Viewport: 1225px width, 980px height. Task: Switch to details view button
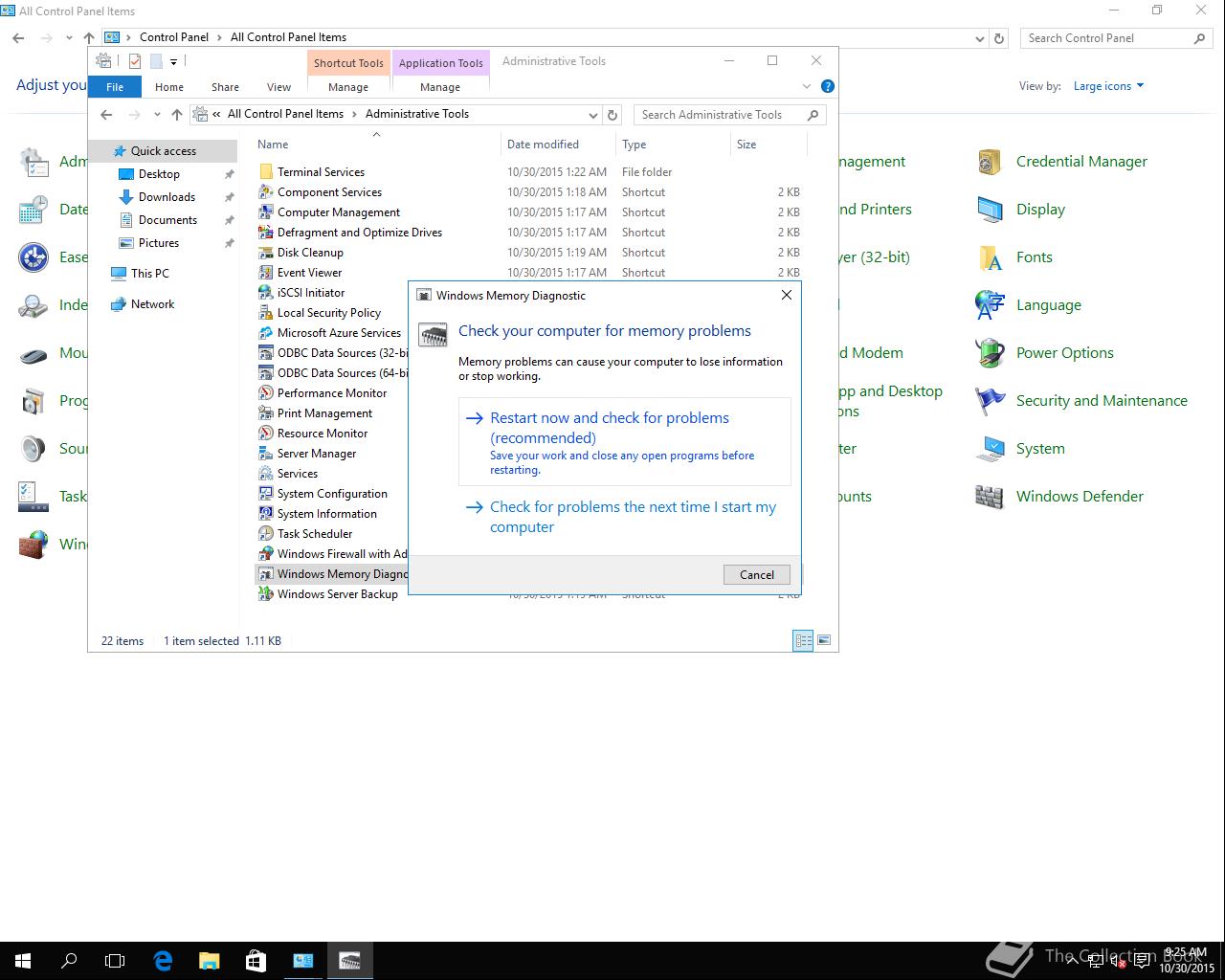[803, 640]
